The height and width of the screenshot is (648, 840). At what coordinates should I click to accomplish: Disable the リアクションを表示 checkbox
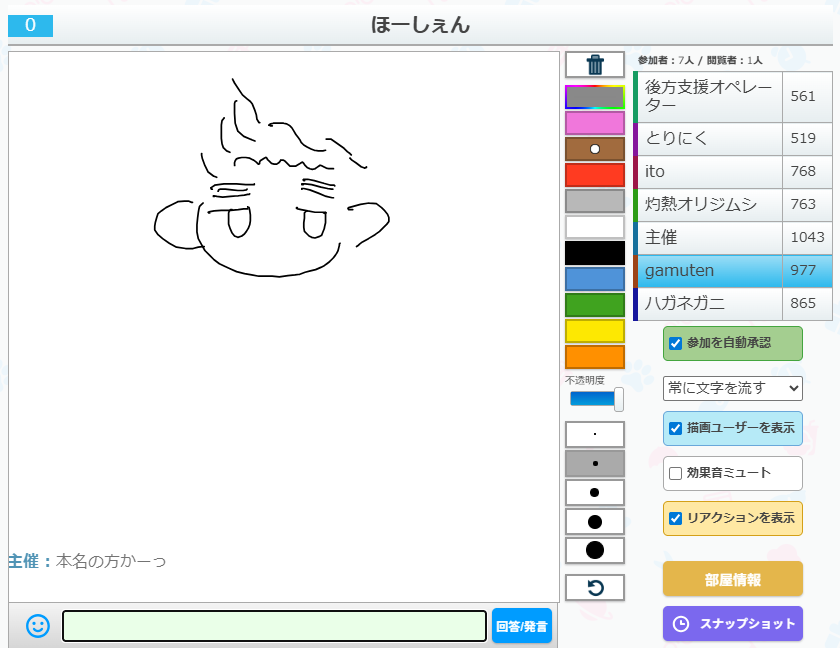point(676,518)
